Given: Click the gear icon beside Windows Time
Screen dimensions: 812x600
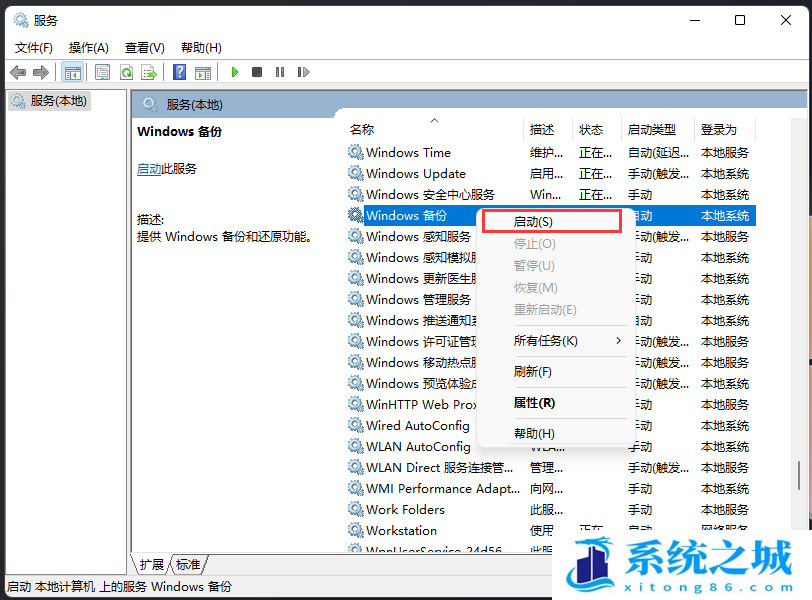Looking at the screenshot, I should (x=356, y=152).
